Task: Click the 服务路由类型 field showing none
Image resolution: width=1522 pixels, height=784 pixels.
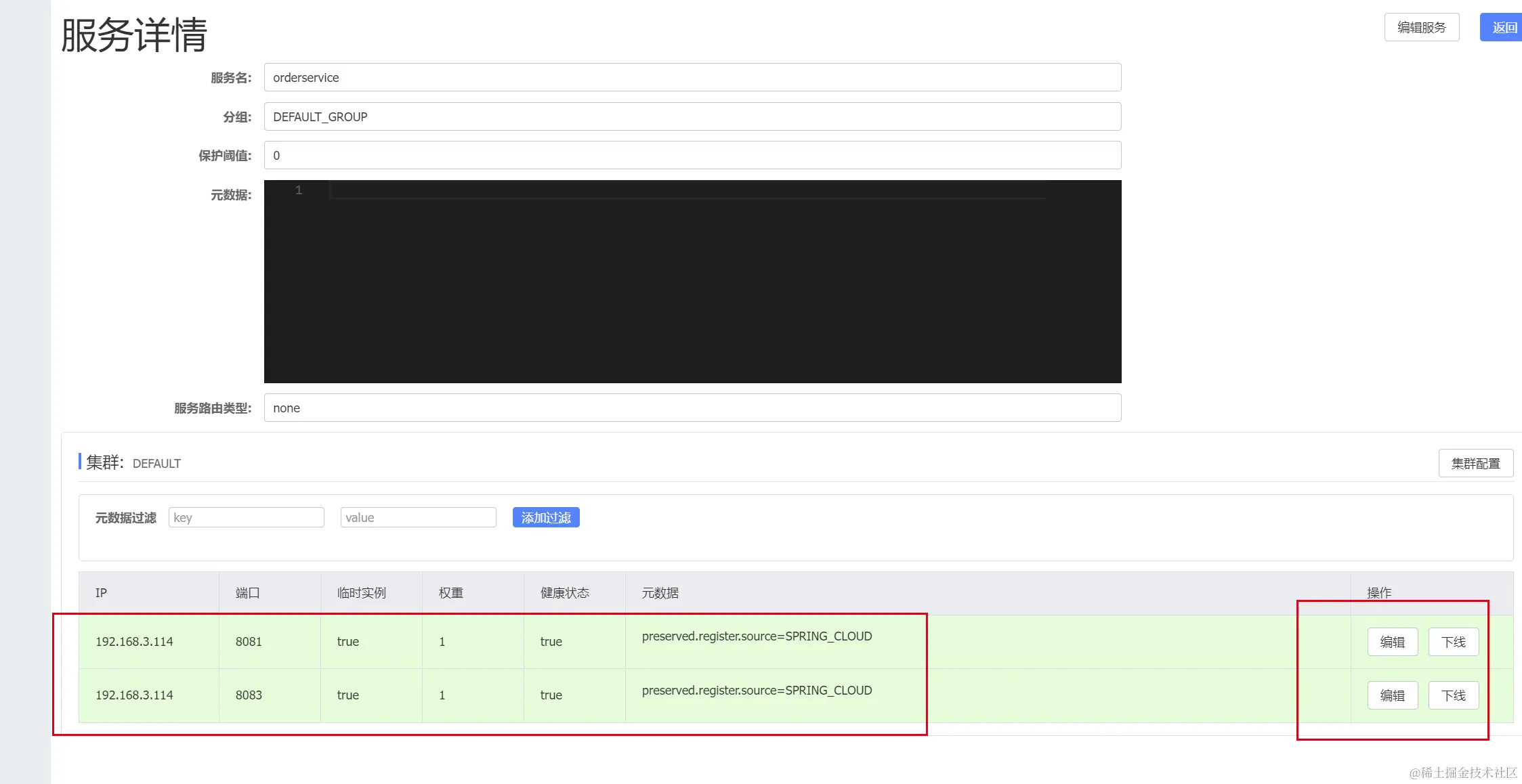Action: point(692,408)
